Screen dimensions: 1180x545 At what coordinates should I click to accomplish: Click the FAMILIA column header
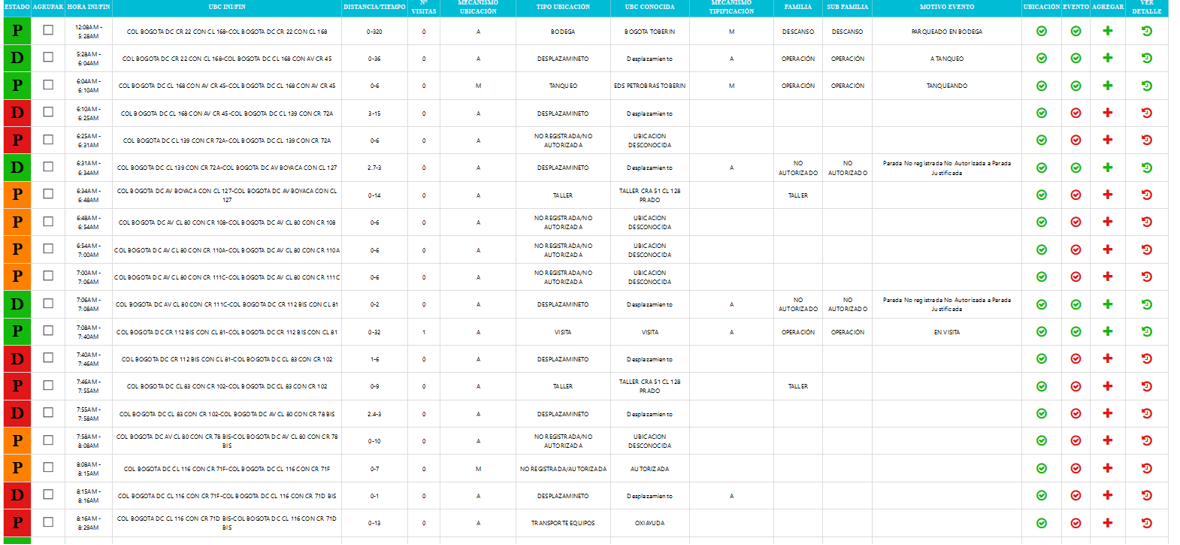(798, 7)
